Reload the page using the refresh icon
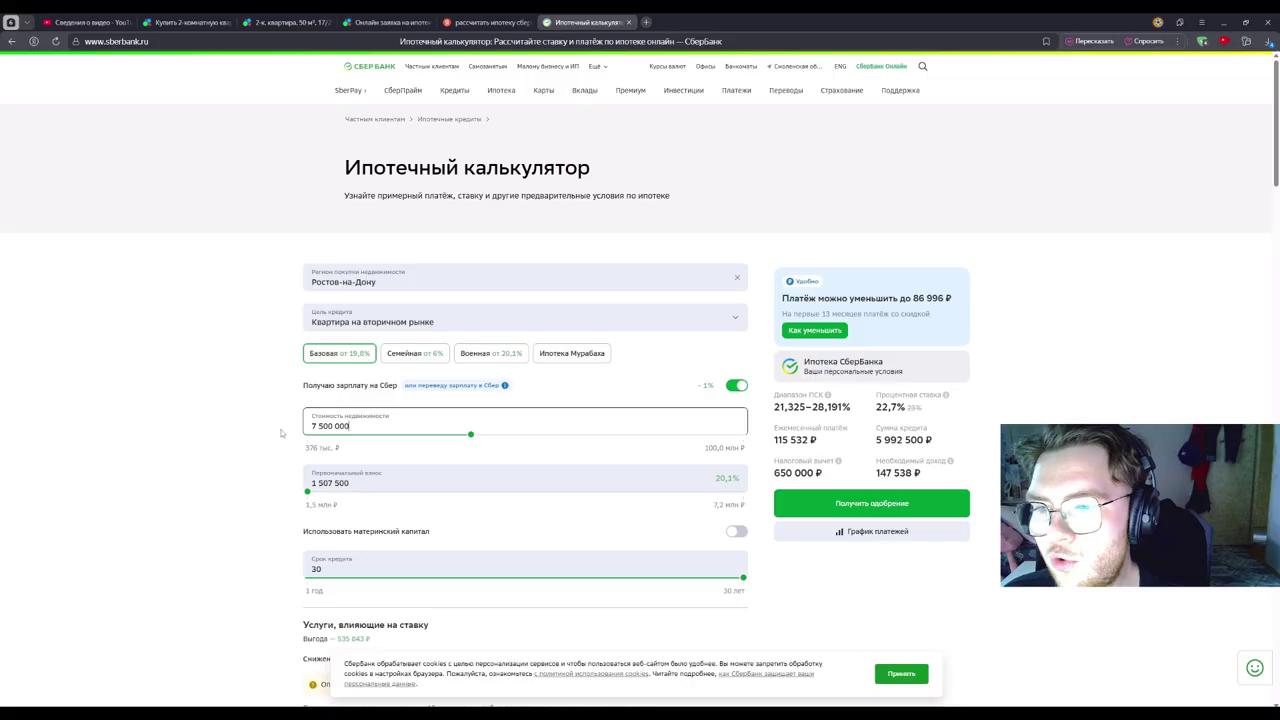Screen dimensions: 1280x720 click(x=55, y=41)
